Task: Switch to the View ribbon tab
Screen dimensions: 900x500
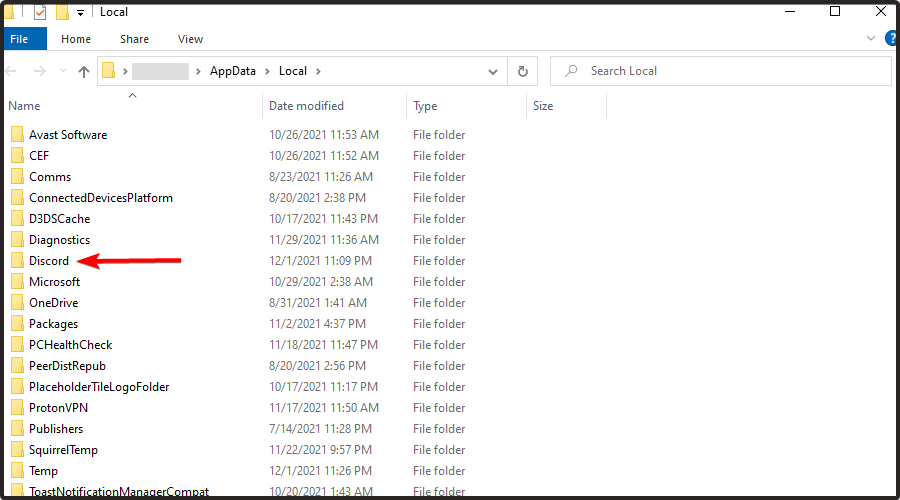Action: click(190, 39)
